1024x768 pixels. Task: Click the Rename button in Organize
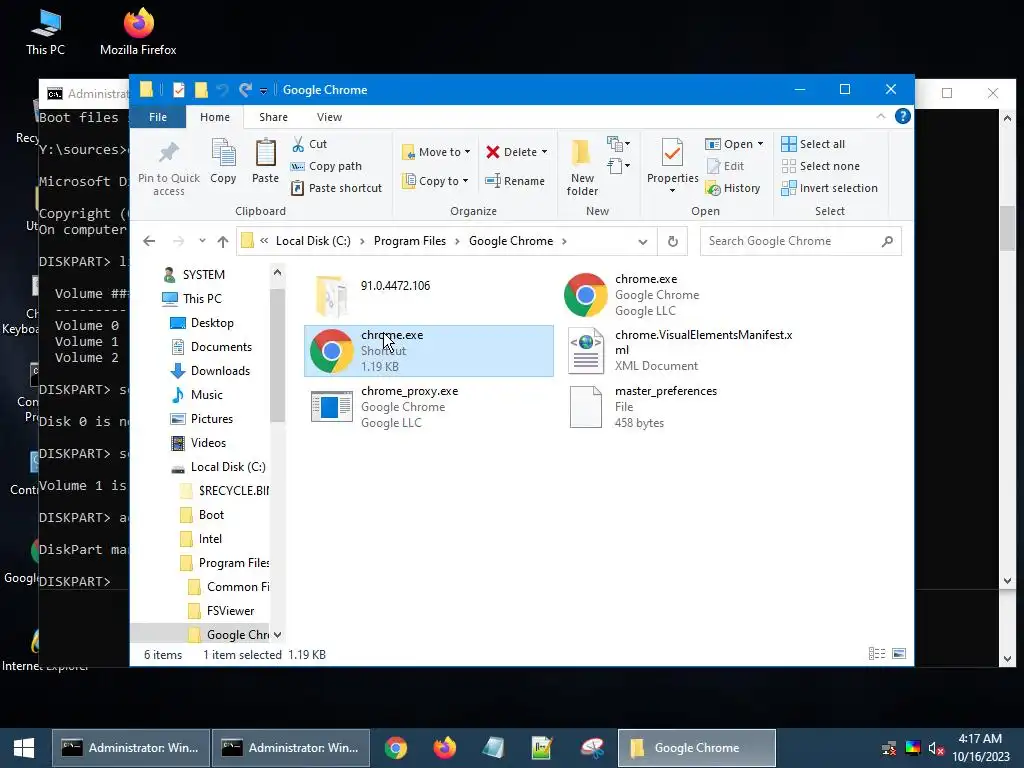point(515,181)
